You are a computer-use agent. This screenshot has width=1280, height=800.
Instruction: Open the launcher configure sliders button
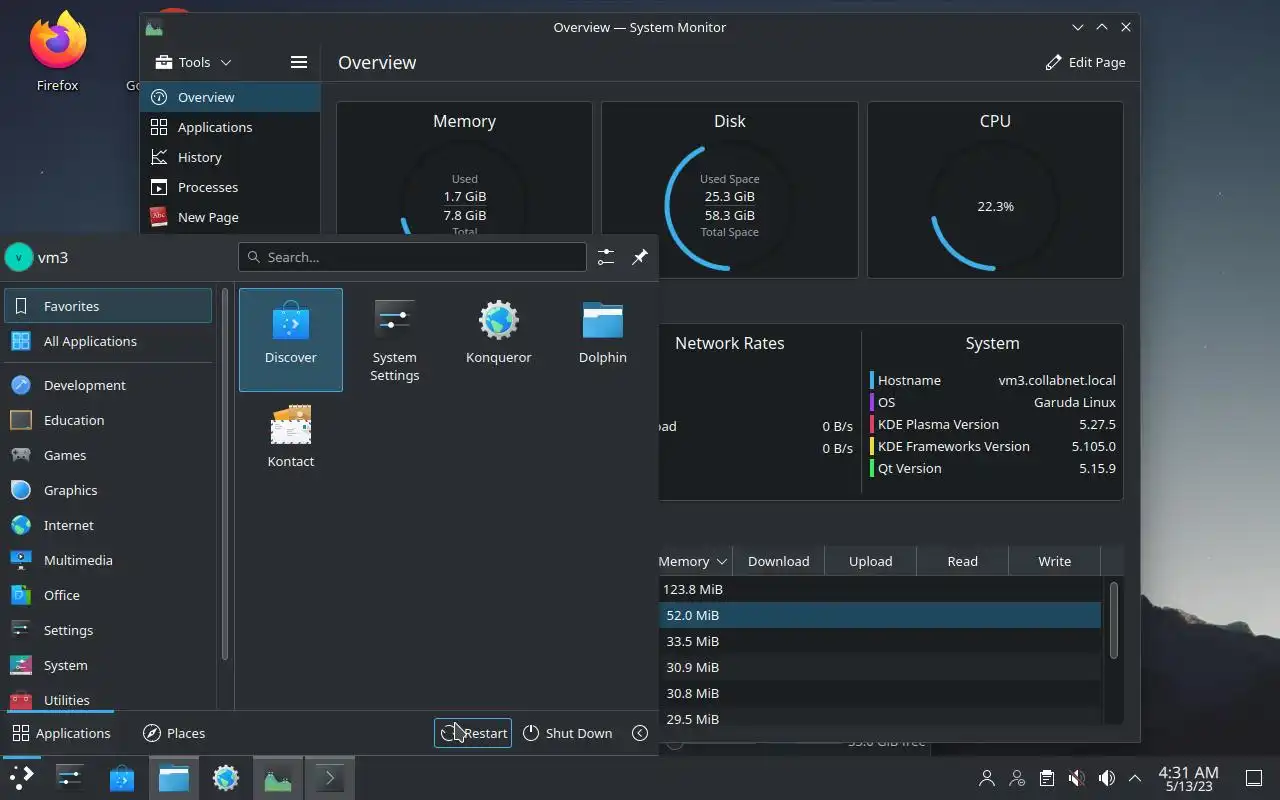pyautogui.click(x=606, y=257)
